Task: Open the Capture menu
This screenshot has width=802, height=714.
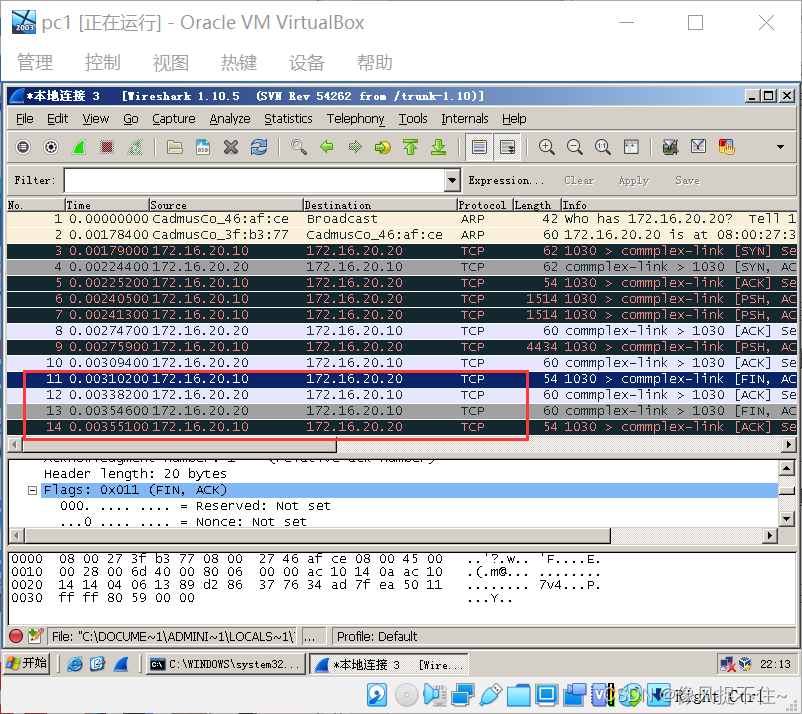Action: click(173, 119)
